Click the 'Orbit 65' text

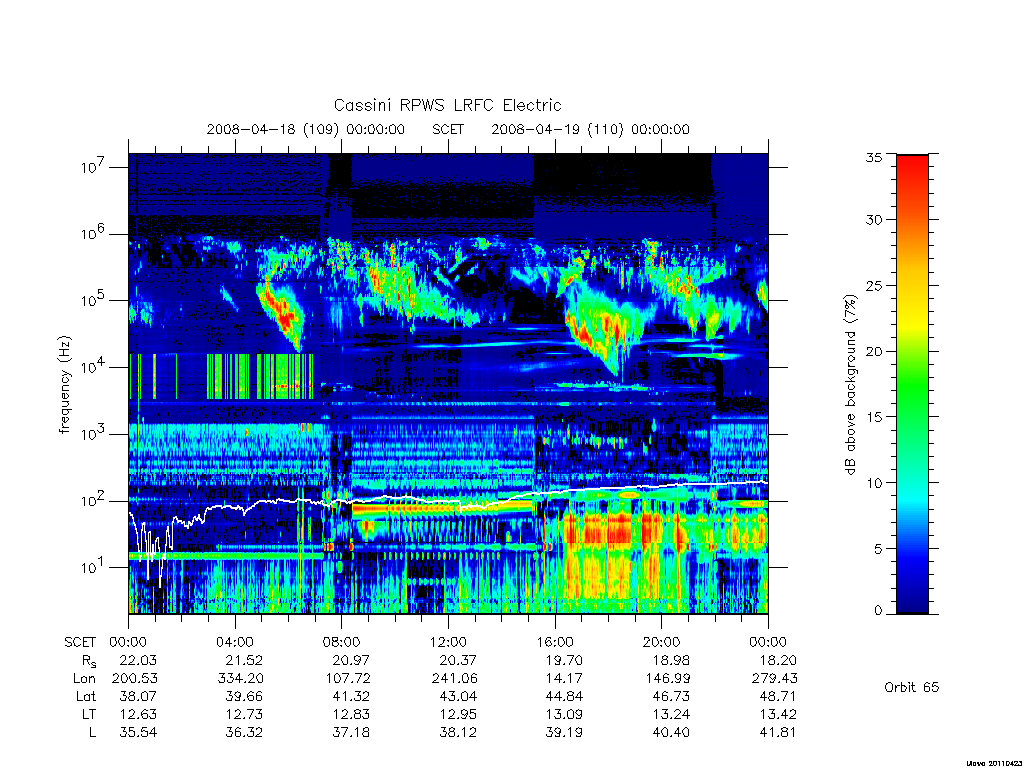click(912, 687)
